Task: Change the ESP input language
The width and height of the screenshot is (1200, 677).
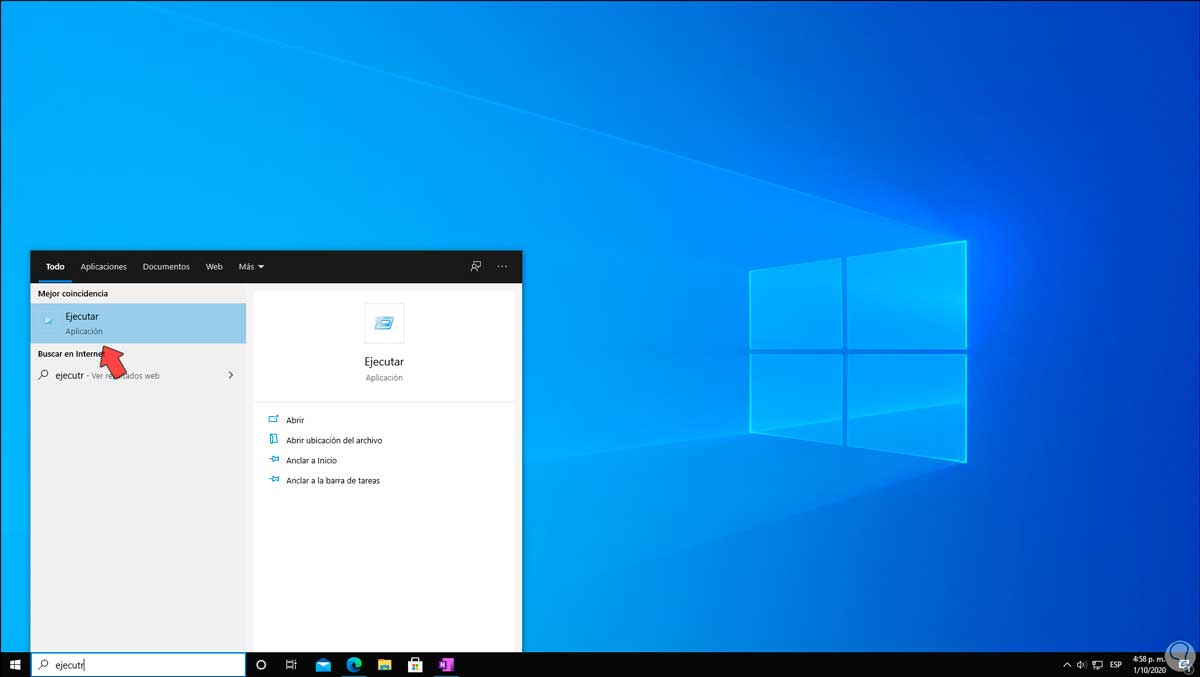Action: (1116, 664)
